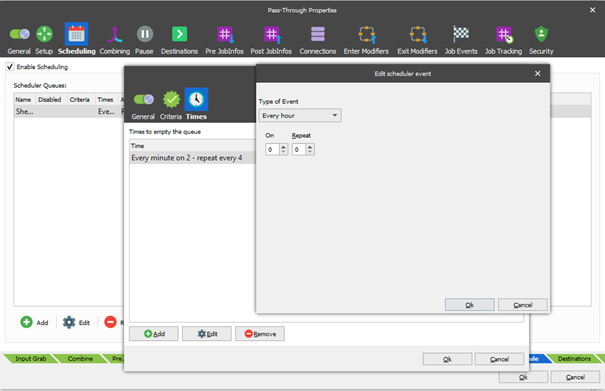Screen dimensions: 605x391
Task: Open the Combining section
Action: click(x=115, y=40)
